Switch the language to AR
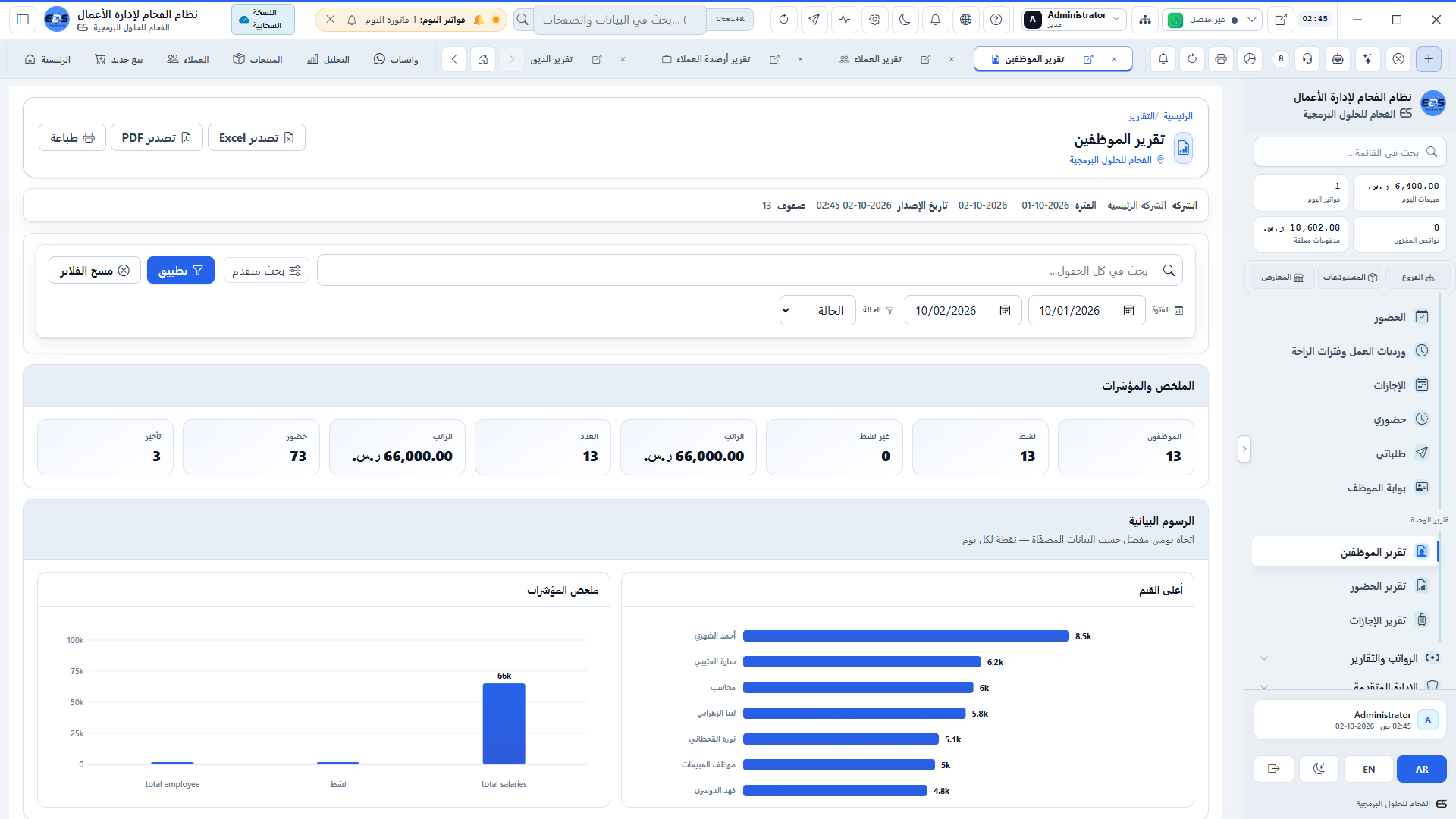 click(1422, 769)
